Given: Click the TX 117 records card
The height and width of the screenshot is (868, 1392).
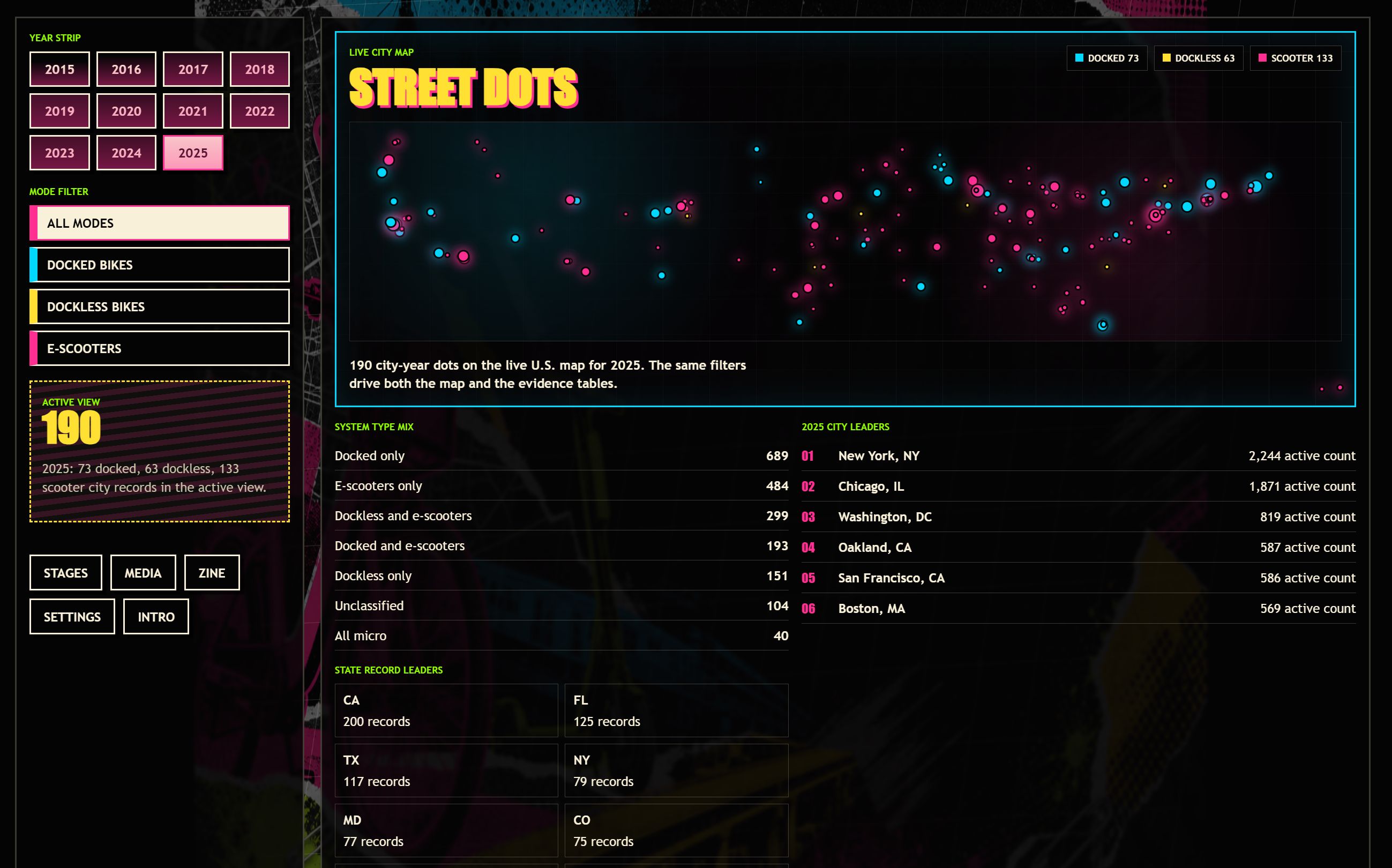Looking at the screenshot, I should click(446, 771).
